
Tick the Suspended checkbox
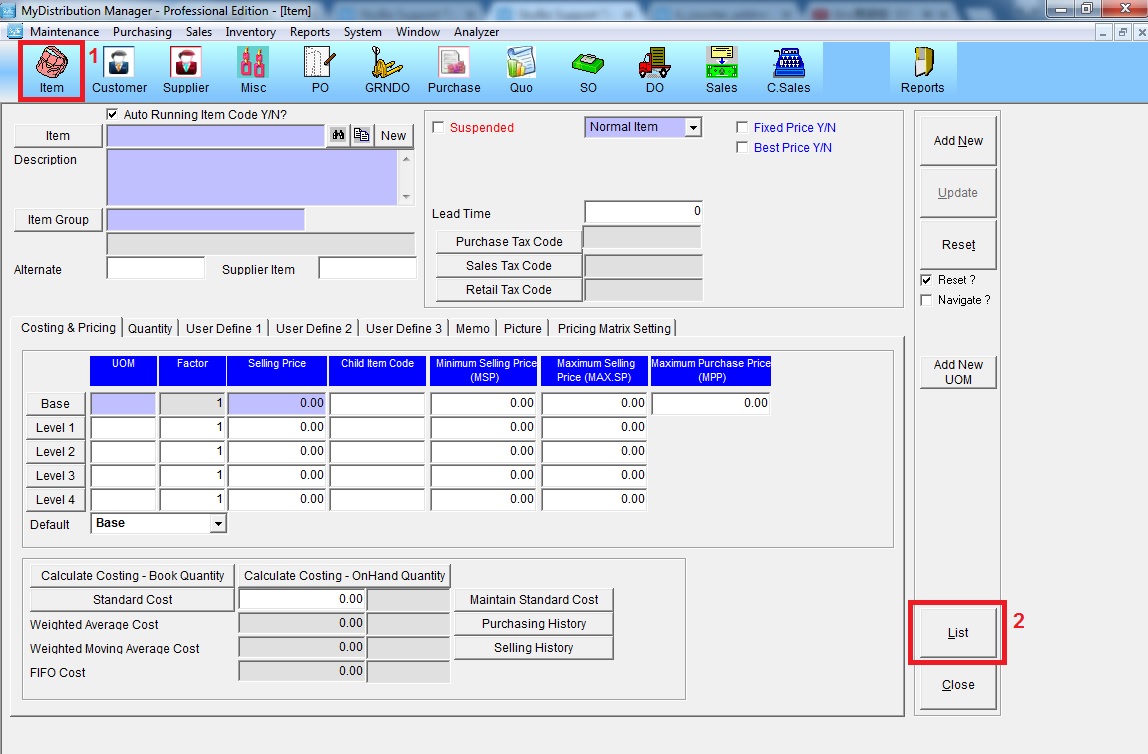coord(438,128)
